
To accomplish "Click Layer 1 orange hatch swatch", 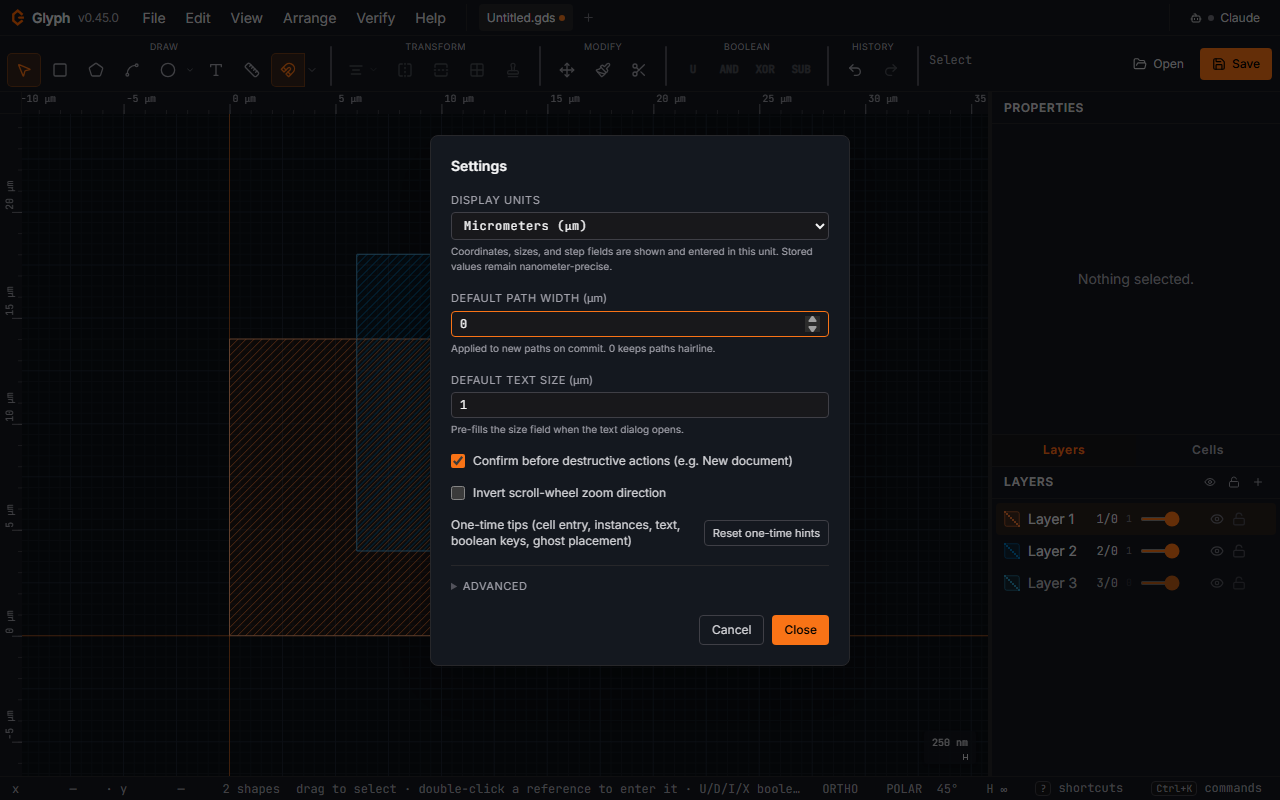I will pyautogui.click(x=1012, y=519).
